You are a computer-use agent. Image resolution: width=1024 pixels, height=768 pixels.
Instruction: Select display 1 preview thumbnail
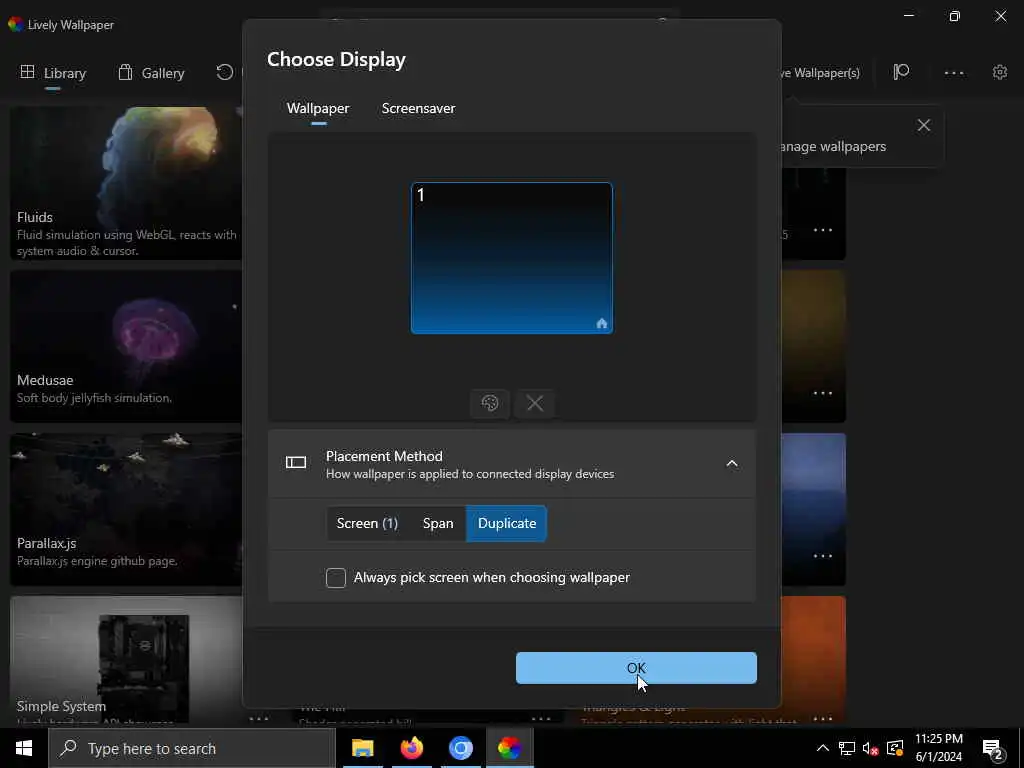point(511,258)
